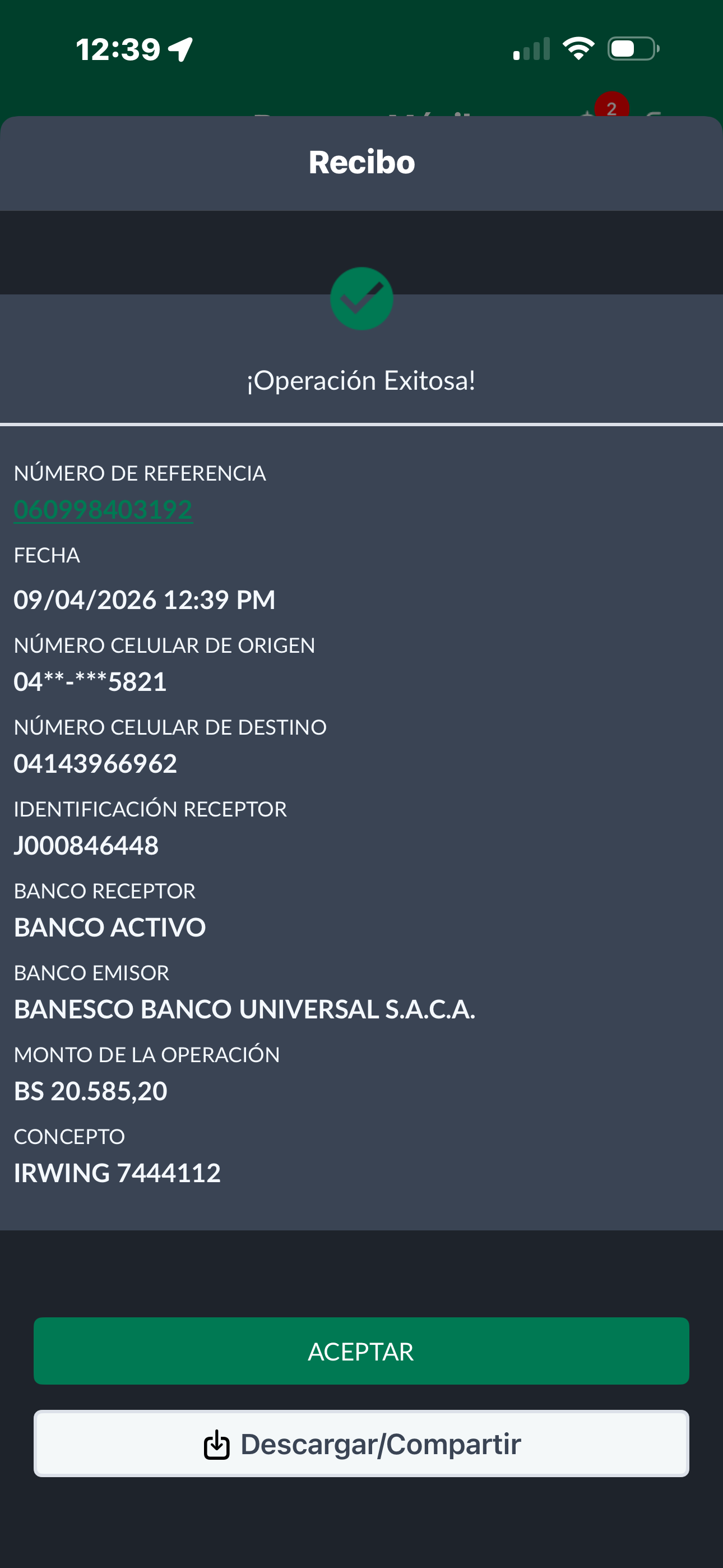Tap the concept text IRWING 7444112
Screen dimensions: 723x1568
(x=118, y=1173)
